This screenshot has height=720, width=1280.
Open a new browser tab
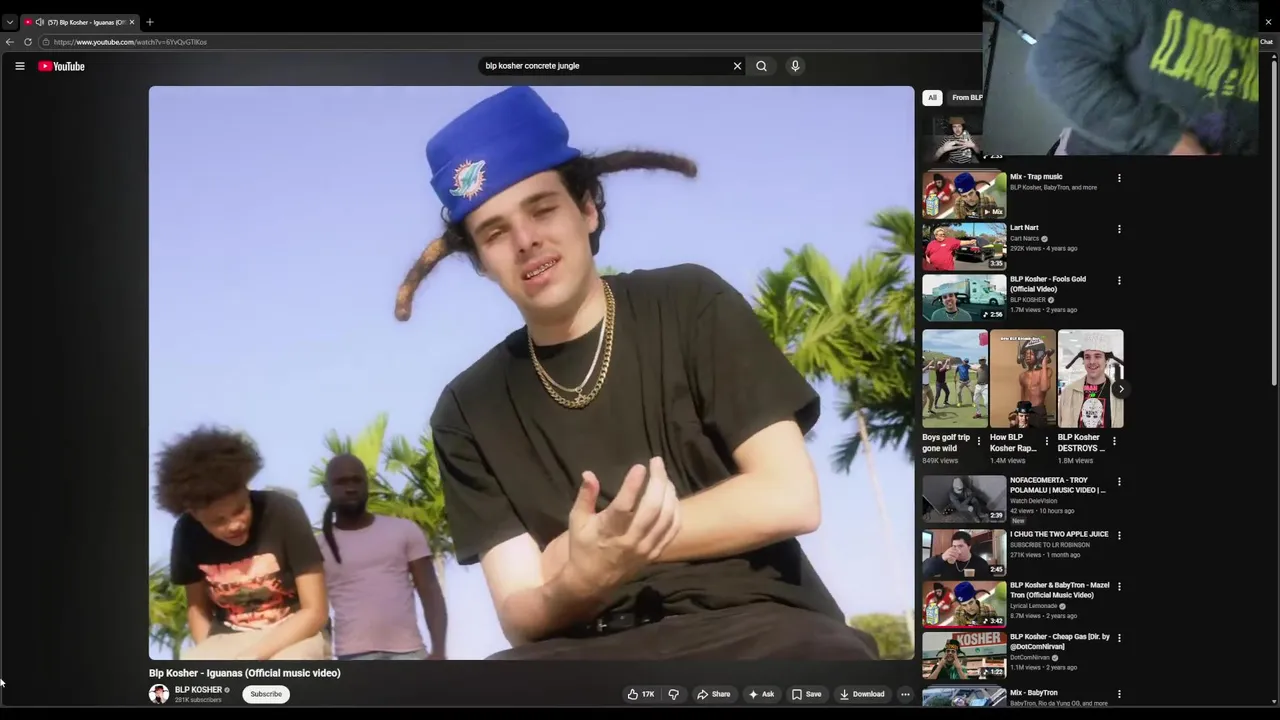(150, 22)
